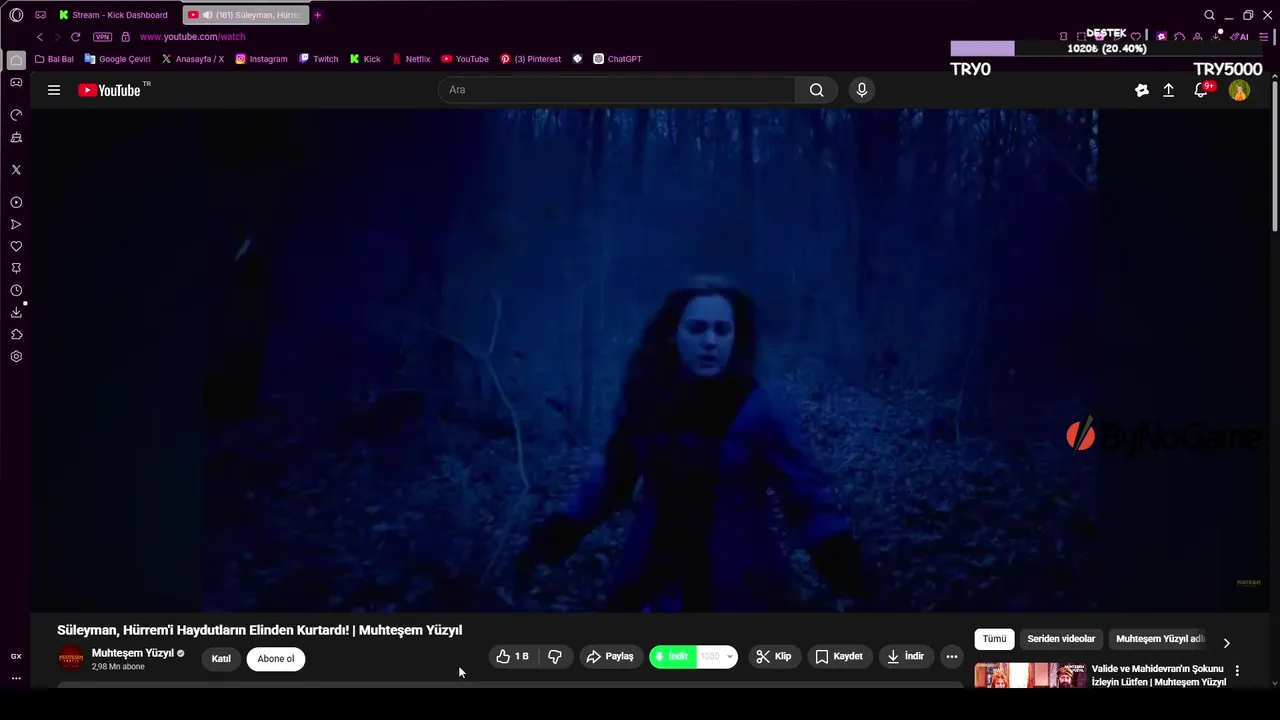Open YouTube notifications bell

pos(1201,90)
